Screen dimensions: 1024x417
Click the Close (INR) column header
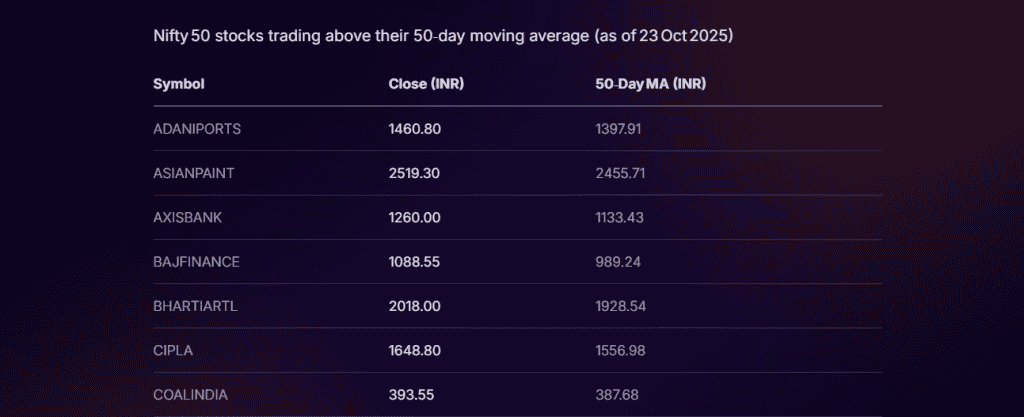coord(426,84)
